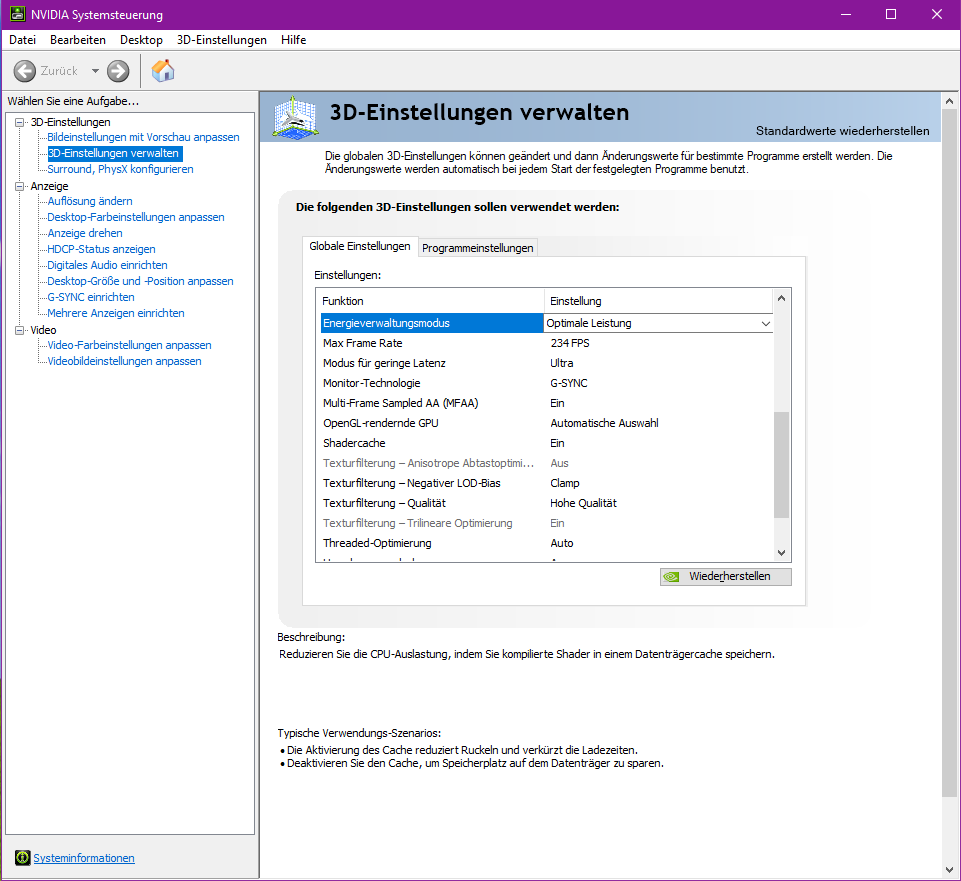Click the Funktion column header

[432, 301]
